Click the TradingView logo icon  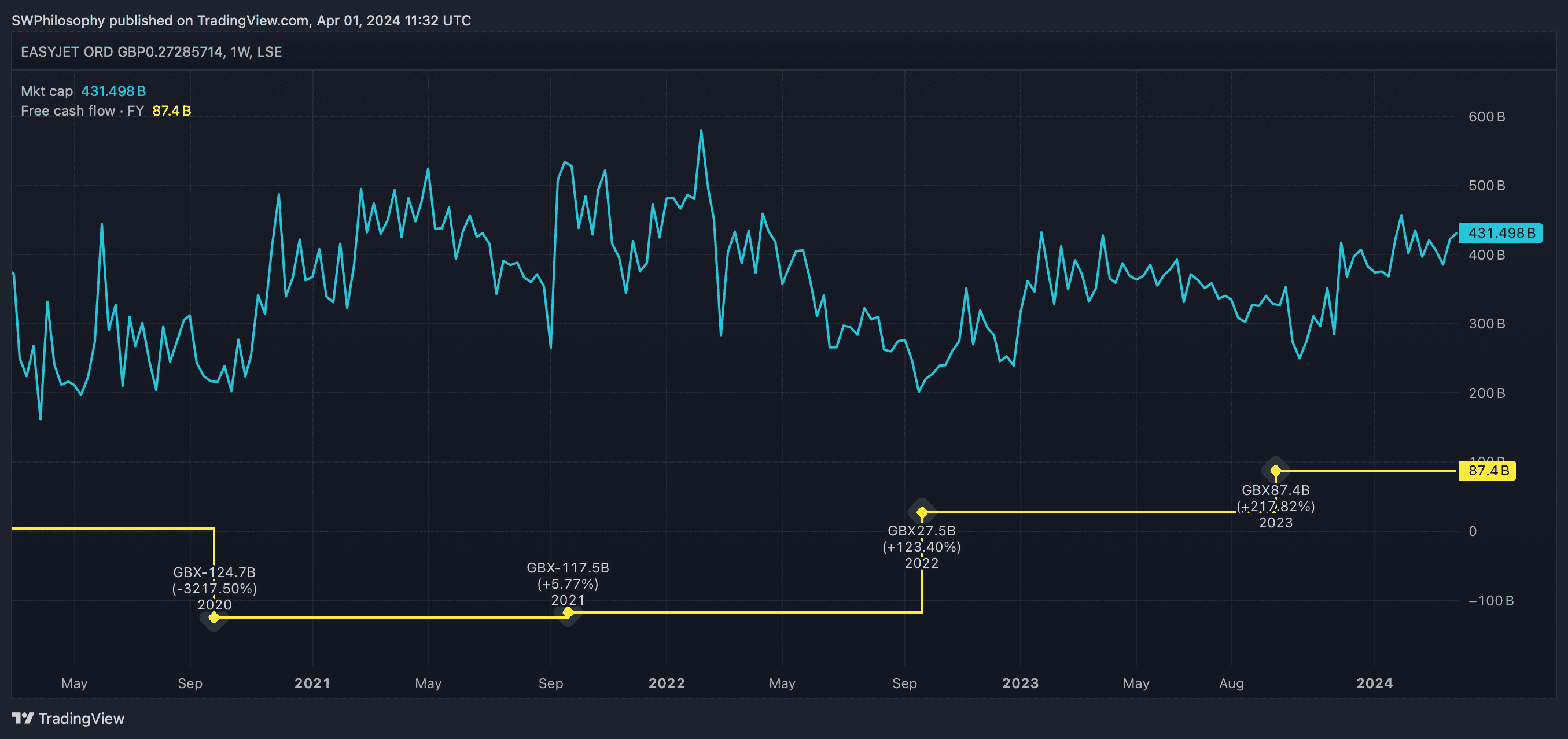coord(23,718)
